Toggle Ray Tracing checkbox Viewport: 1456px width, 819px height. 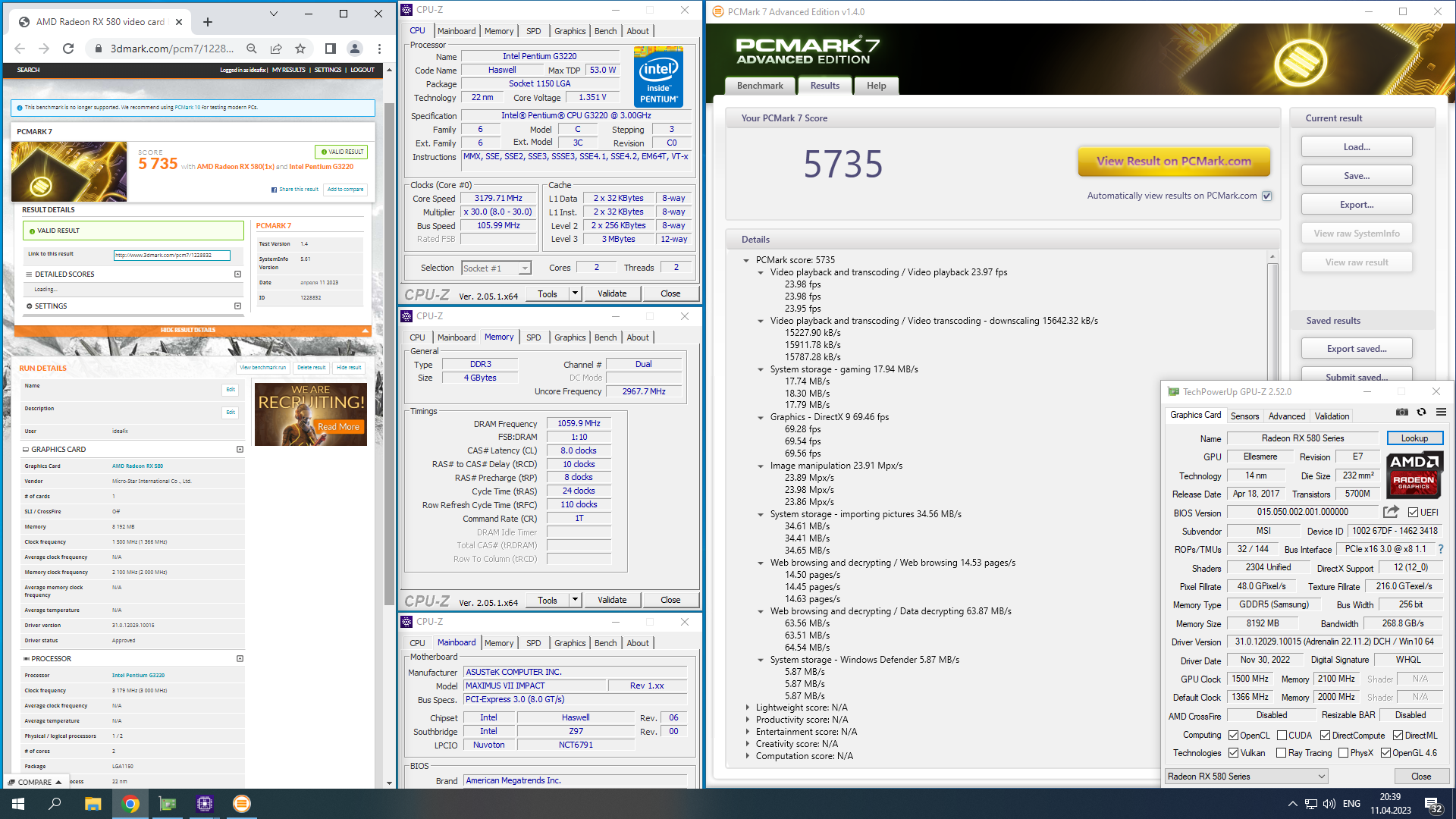pyautogui.click(x=1281, y=753)
